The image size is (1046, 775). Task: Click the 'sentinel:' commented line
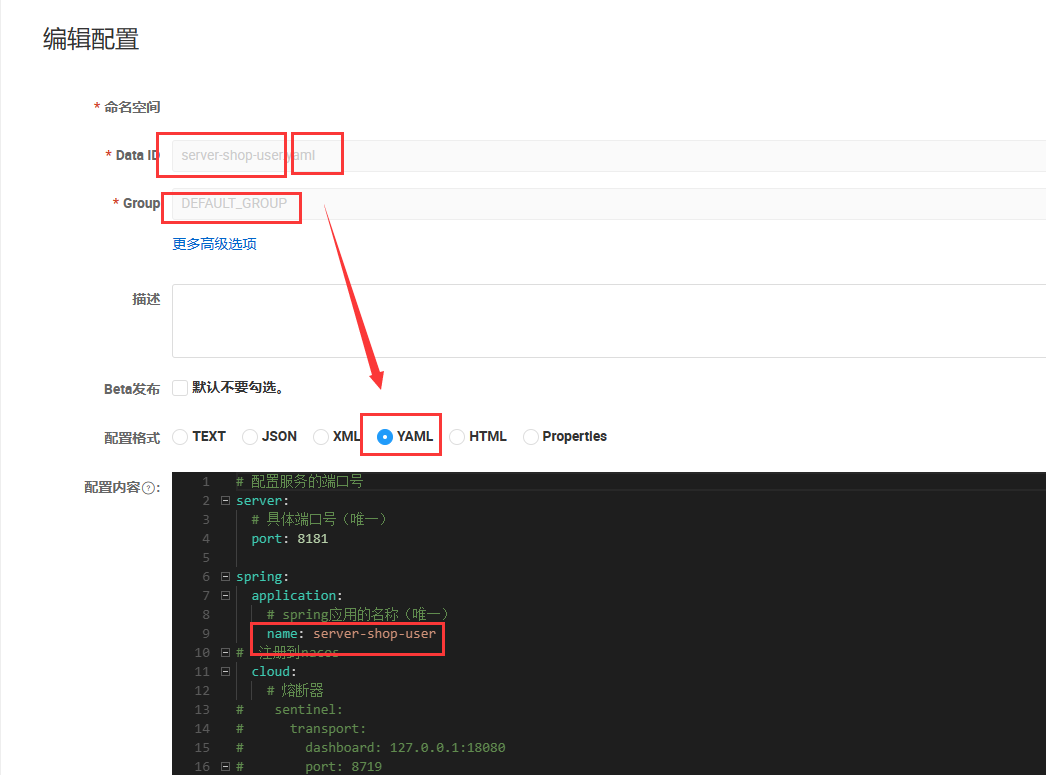click(x=308, y=710)
